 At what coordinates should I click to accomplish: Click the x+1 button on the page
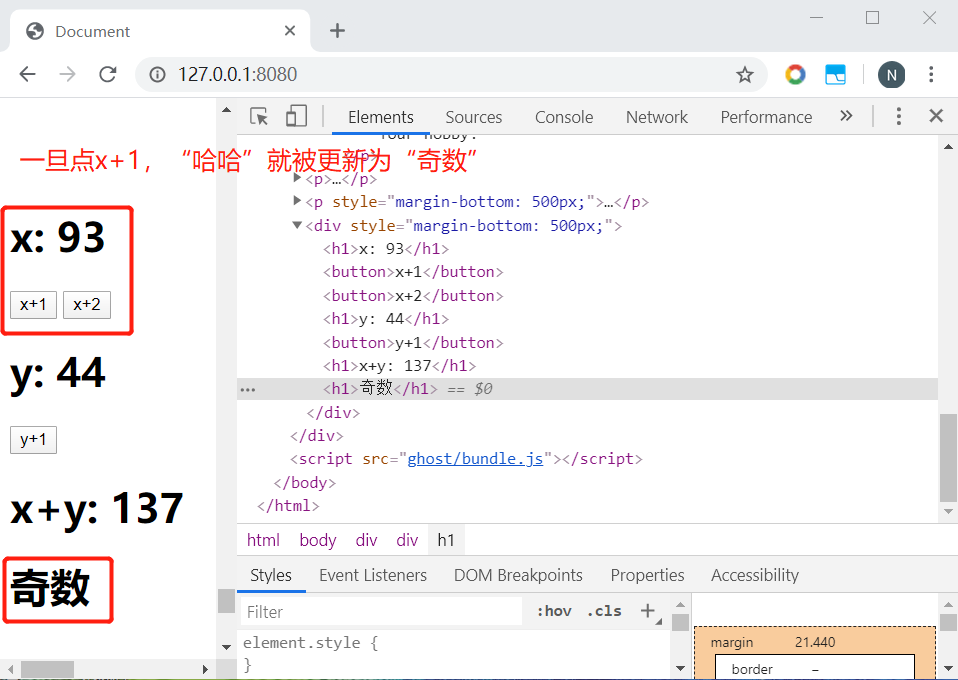coord(33,305)
